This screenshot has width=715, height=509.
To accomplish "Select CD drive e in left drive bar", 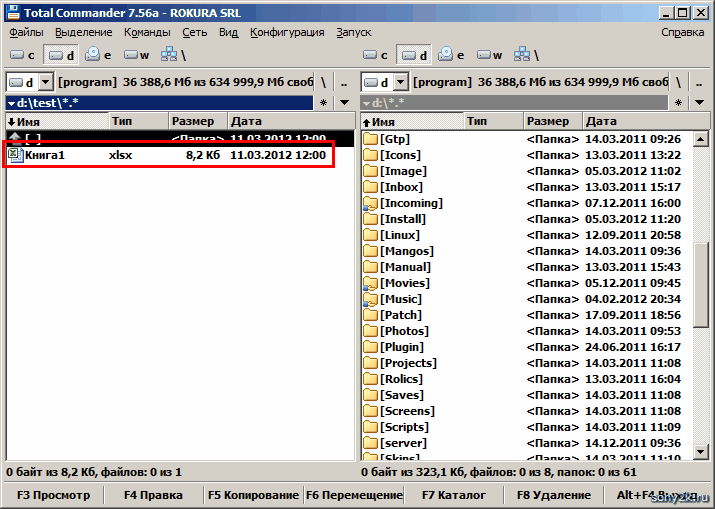I will coord(98,55).
